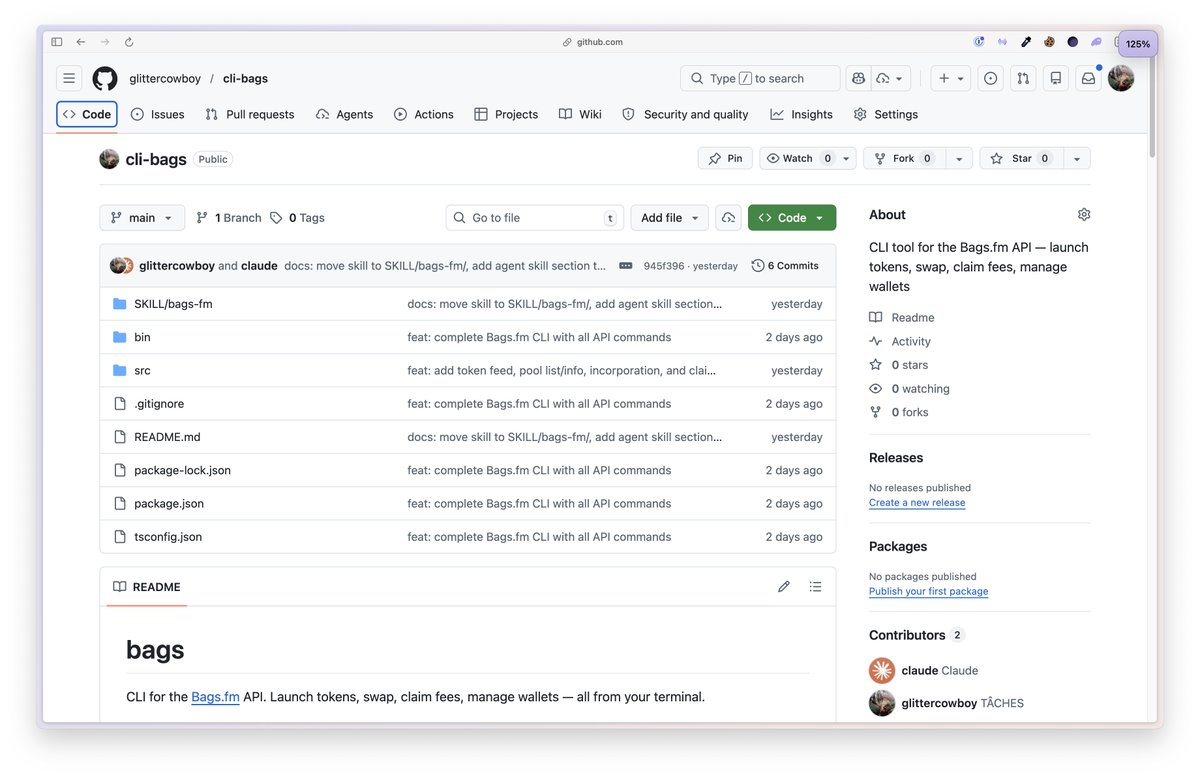Click the cloud agent icon next to Add file
The width and height of the screenshot is (1200, 777).
pos(728,218)
